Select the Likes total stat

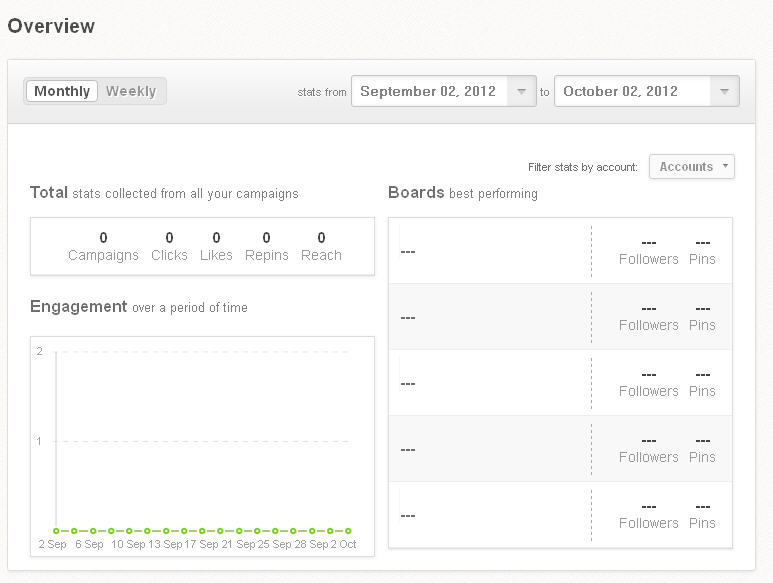[x=216, y=246]
